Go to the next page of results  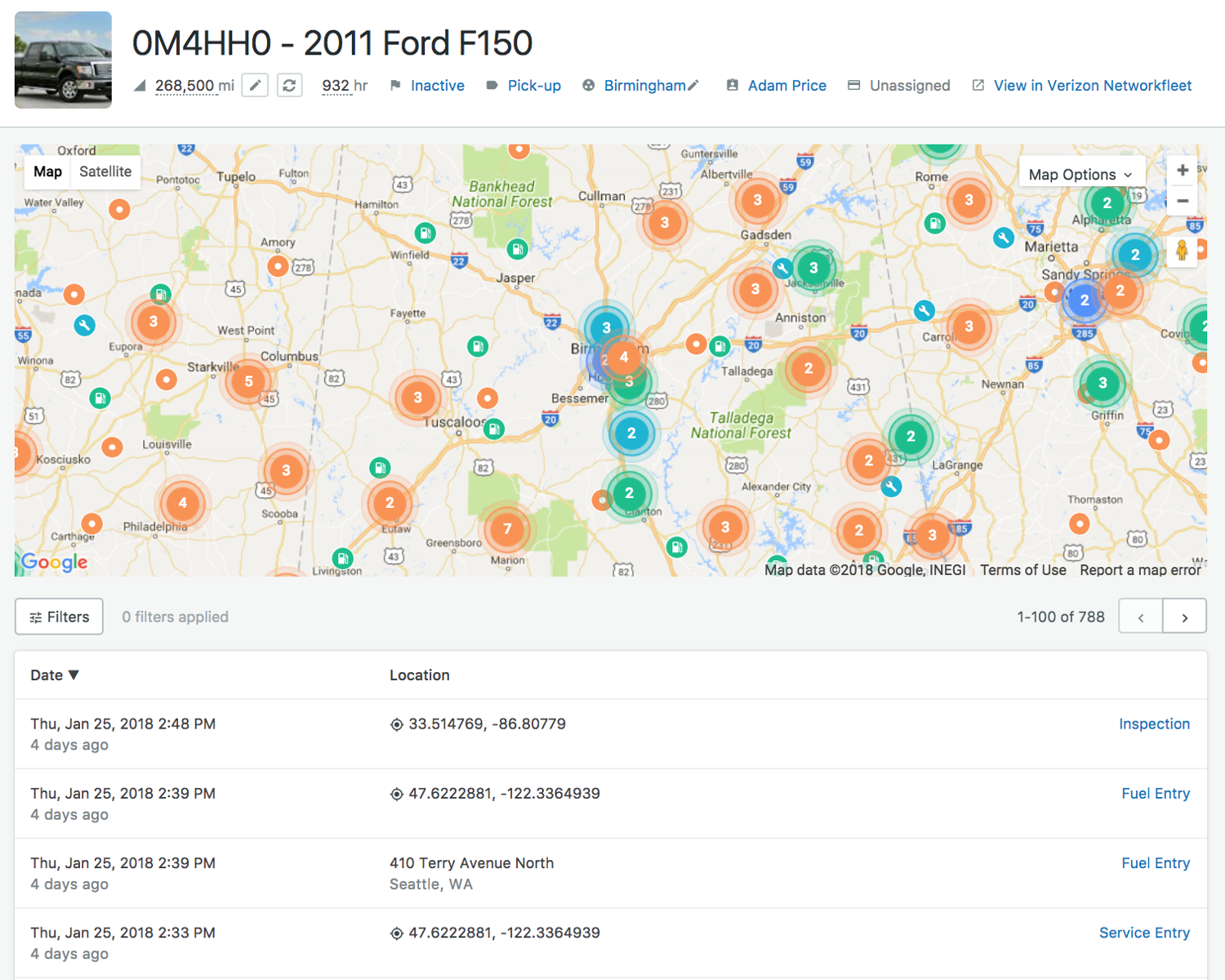click(1184, 617)
